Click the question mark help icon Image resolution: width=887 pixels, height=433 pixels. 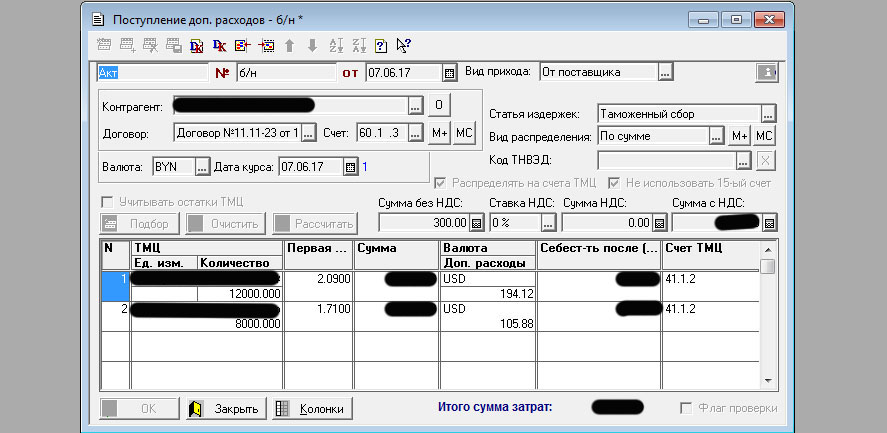[x=381, y=45]
